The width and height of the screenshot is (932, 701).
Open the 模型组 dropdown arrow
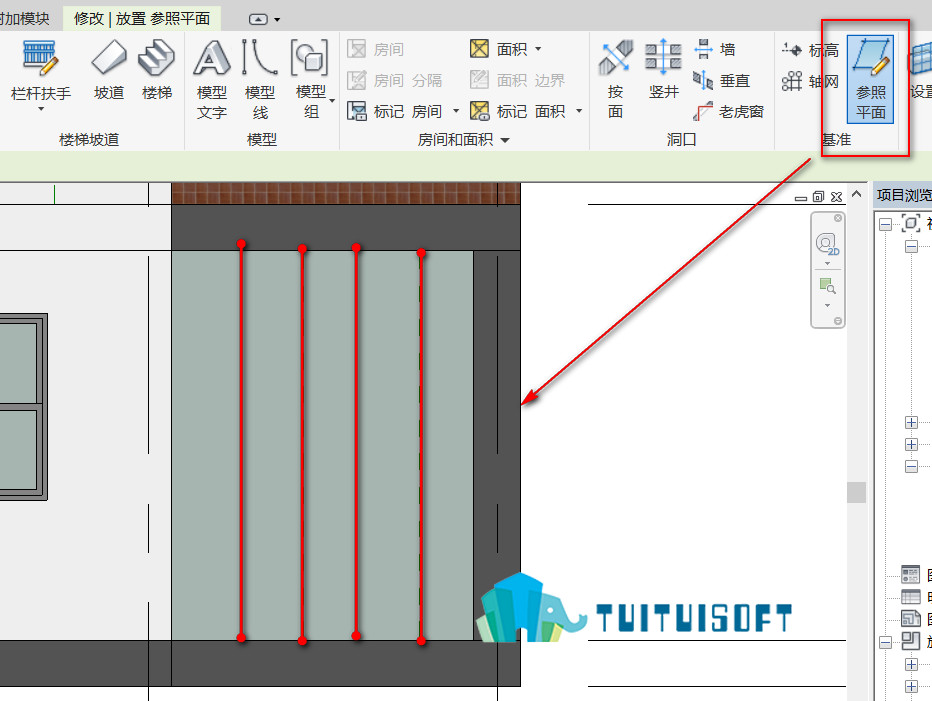pos(332,101)
